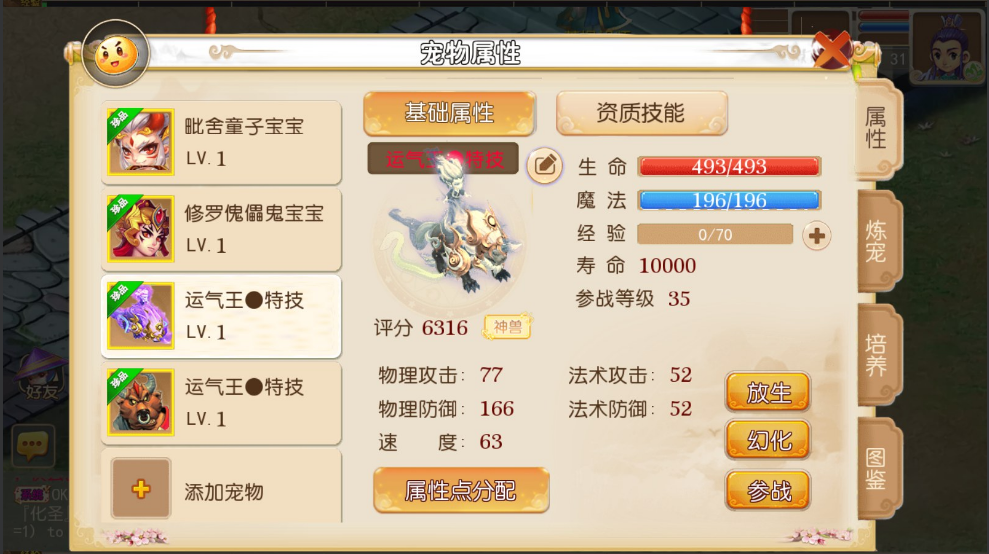Image resolution: width=989 pixels, height=554 pixels.
Task: Click the plus icon to add pet
Action: coord(141,488)
